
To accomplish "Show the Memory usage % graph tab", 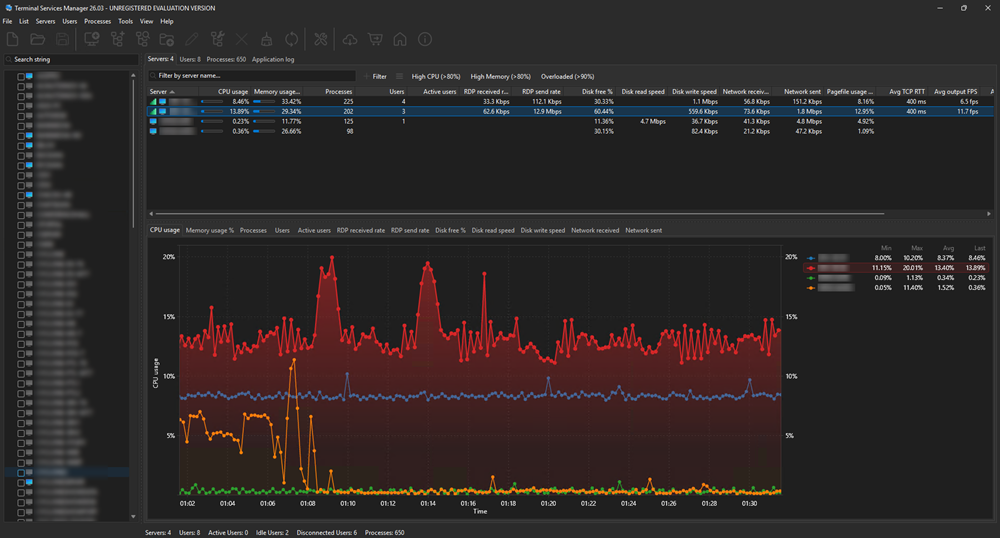I will tap(210, 230).
